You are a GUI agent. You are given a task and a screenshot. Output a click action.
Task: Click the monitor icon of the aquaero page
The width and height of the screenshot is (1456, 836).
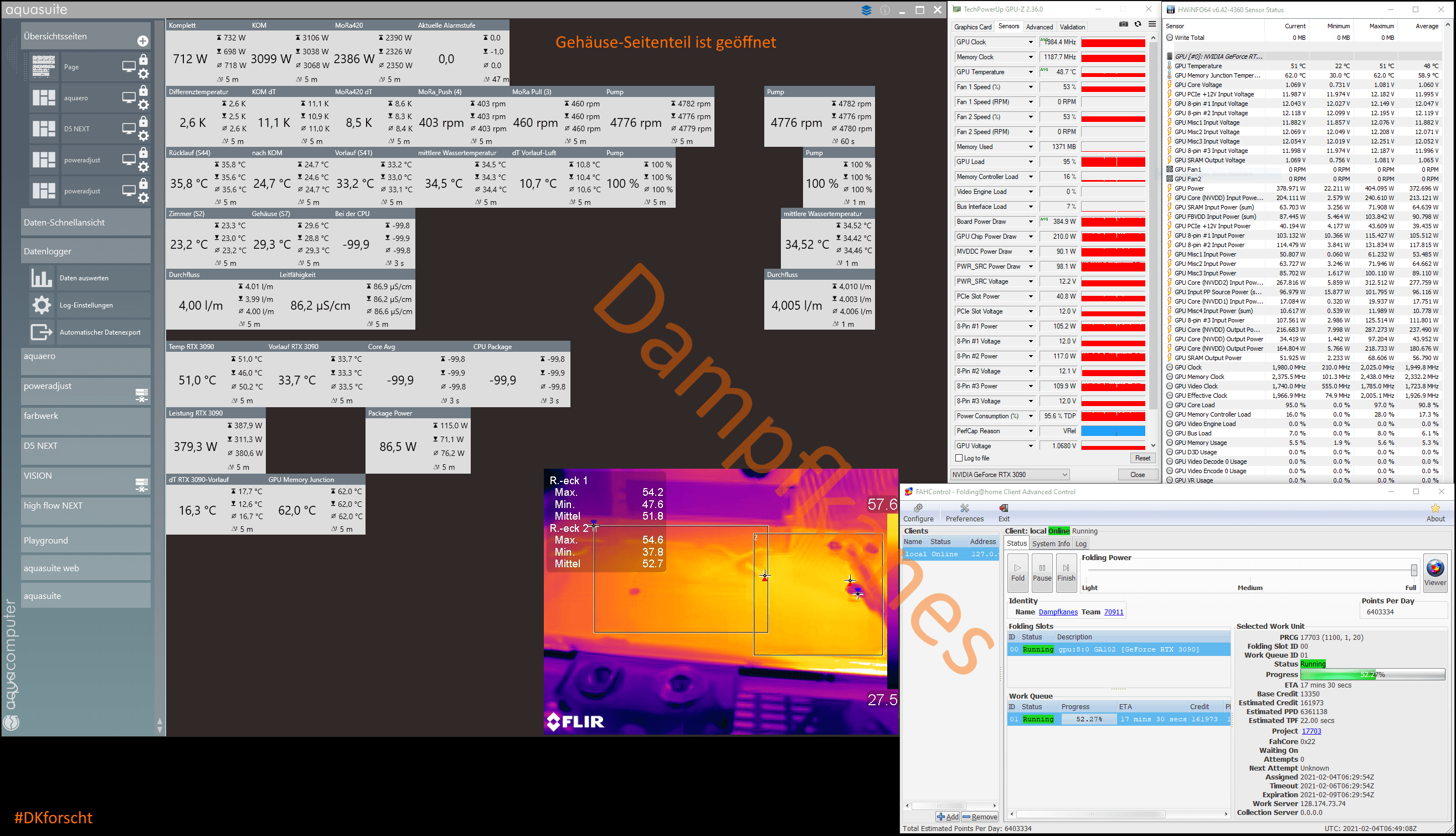128,98
